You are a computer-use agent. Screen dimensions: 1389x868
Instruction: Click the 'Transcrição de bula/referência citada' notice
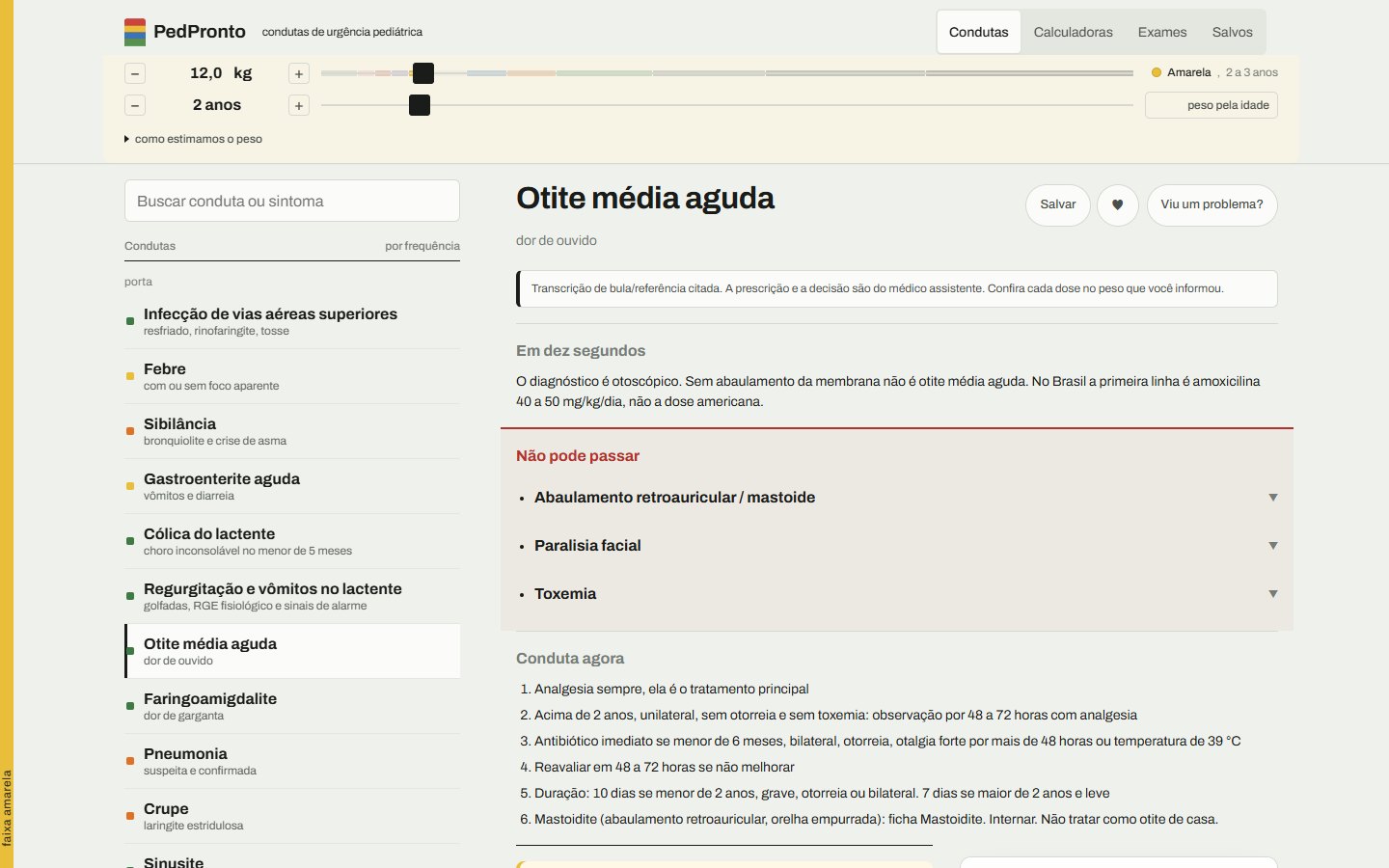coord(897,288)
